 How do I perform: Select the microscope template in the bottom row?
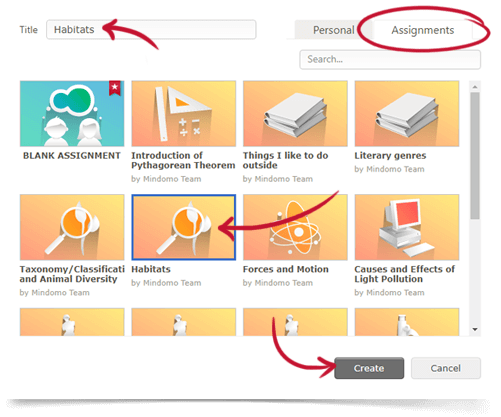tap(407, 322)
